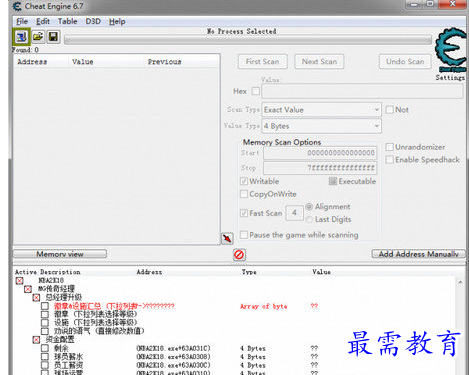469x375 pixels.
Task: Click the Active Description column header
Action: tap(48, 272)
